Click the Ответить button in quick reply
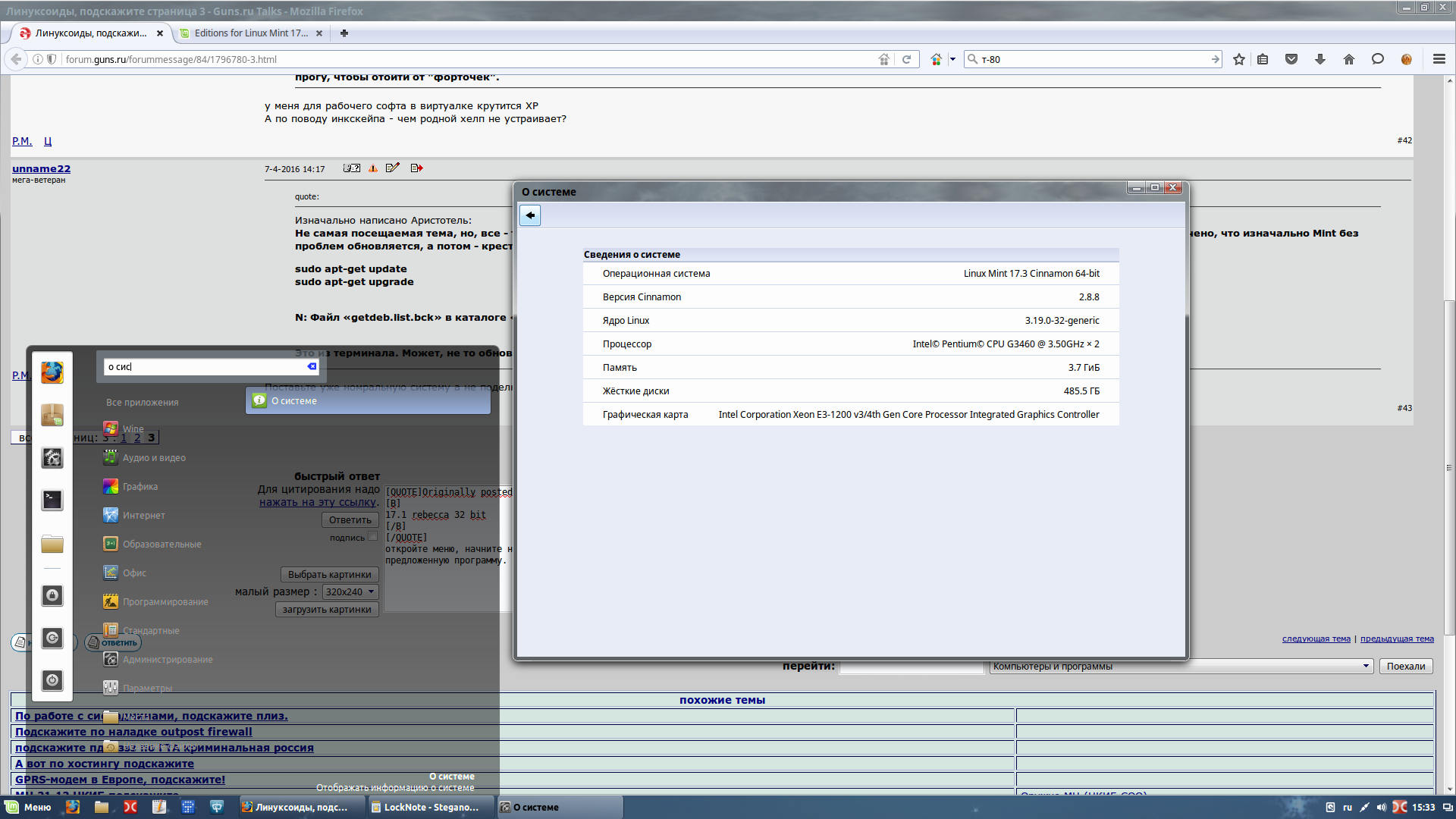 350,520
